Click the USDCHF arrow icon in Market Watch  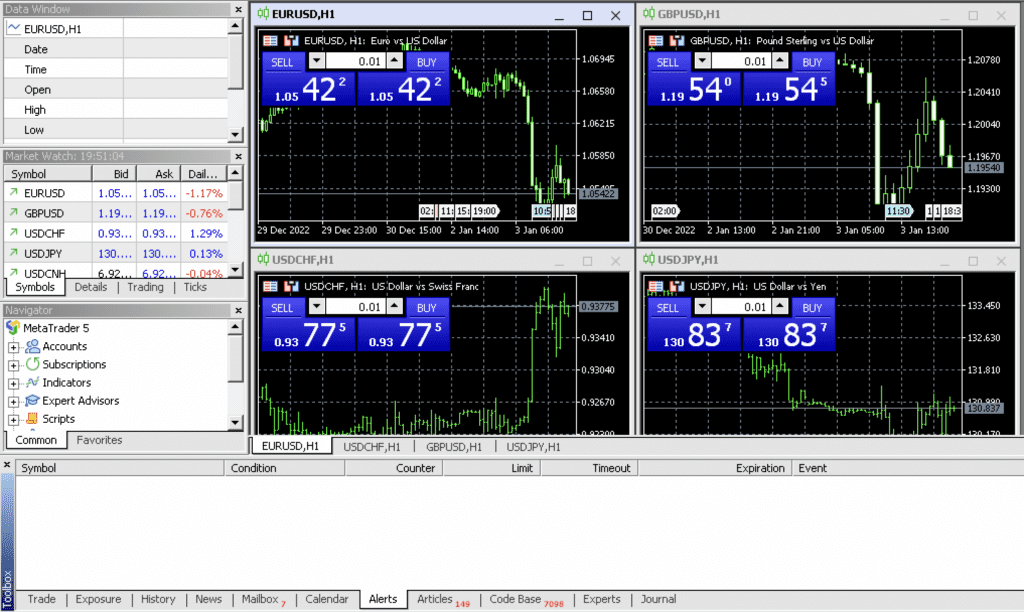[13, 233]
